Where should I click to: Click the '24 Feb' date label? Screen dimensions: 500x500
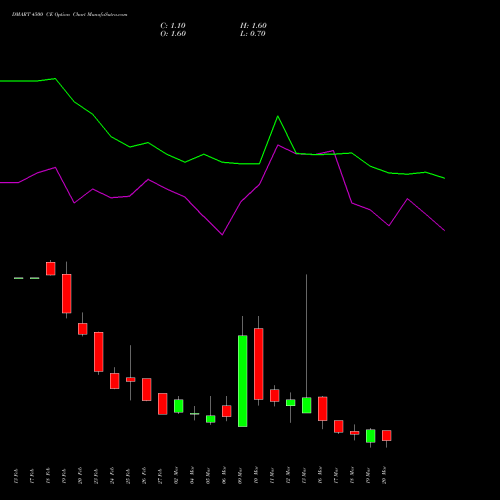click(112, 476)
